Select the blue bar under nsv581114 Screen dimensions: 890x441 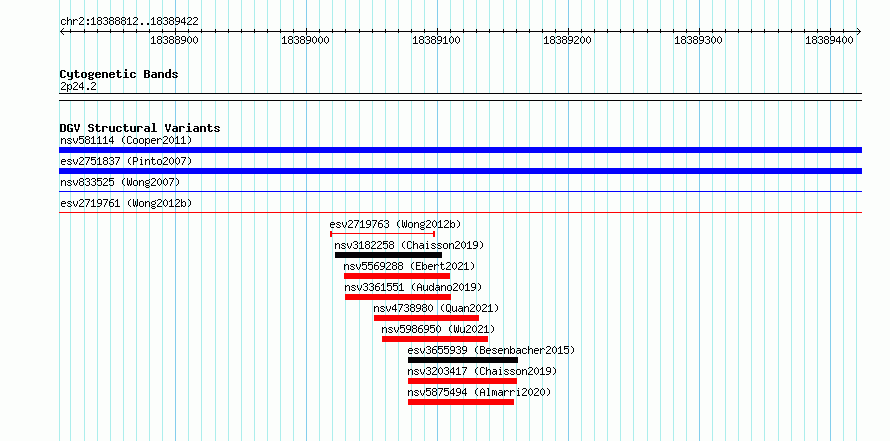(460, 150)
